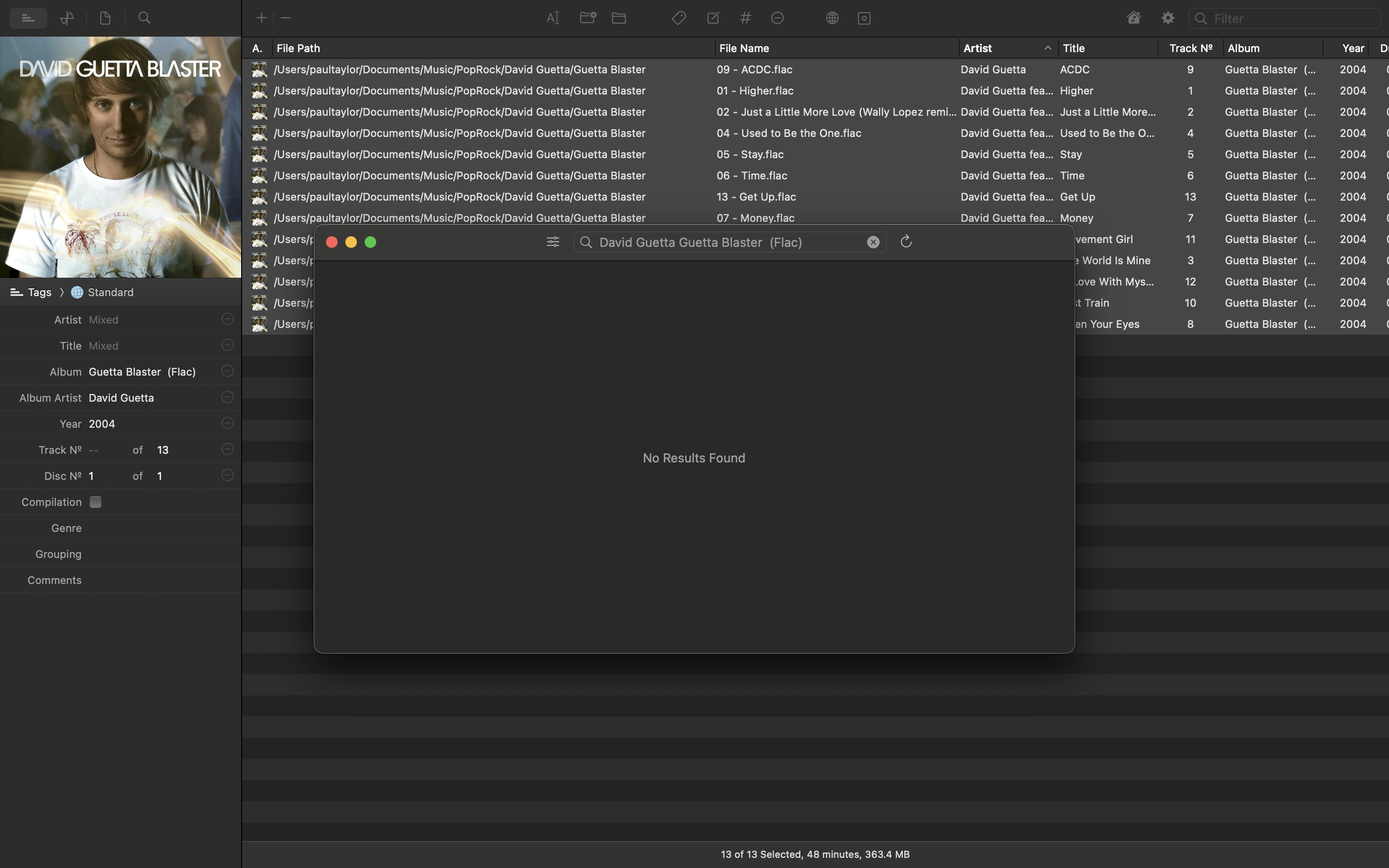Clear the Title tag field

[227, 344]
